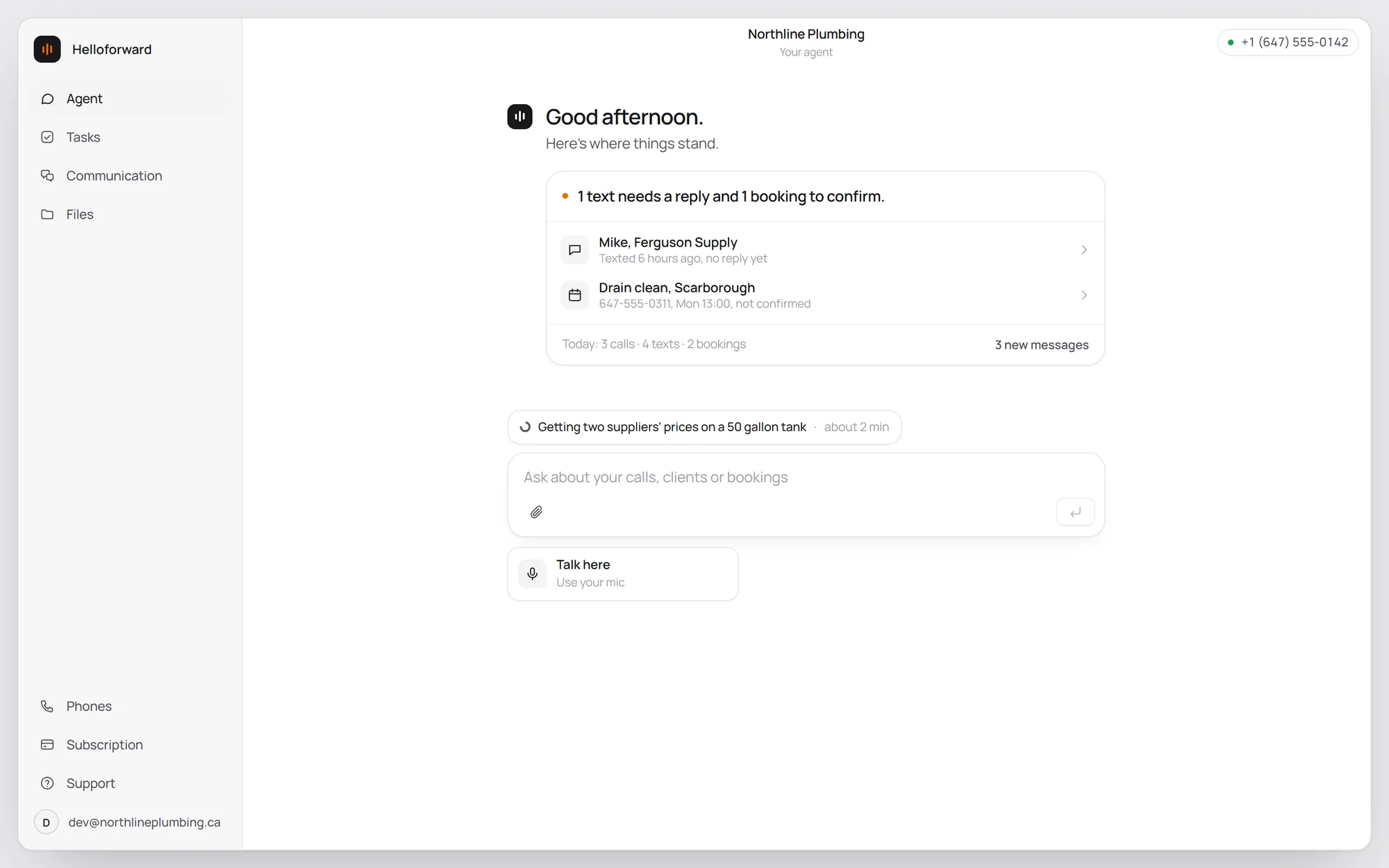Open the Phones page
This screenshot has height=868, width=1389.
(x=131, y=706)
